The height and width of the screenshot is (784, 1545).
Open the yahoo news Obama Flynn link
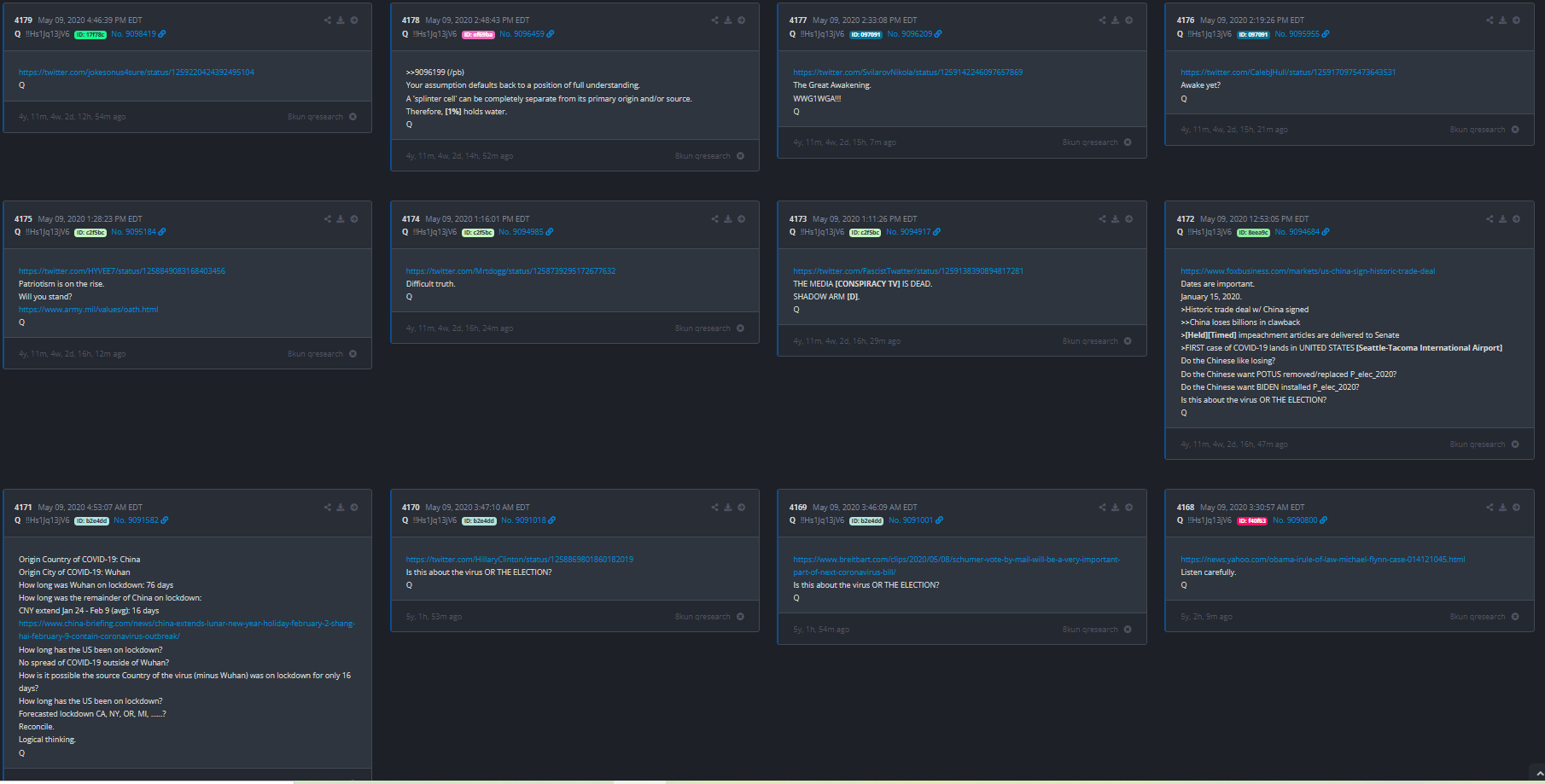1322,560
